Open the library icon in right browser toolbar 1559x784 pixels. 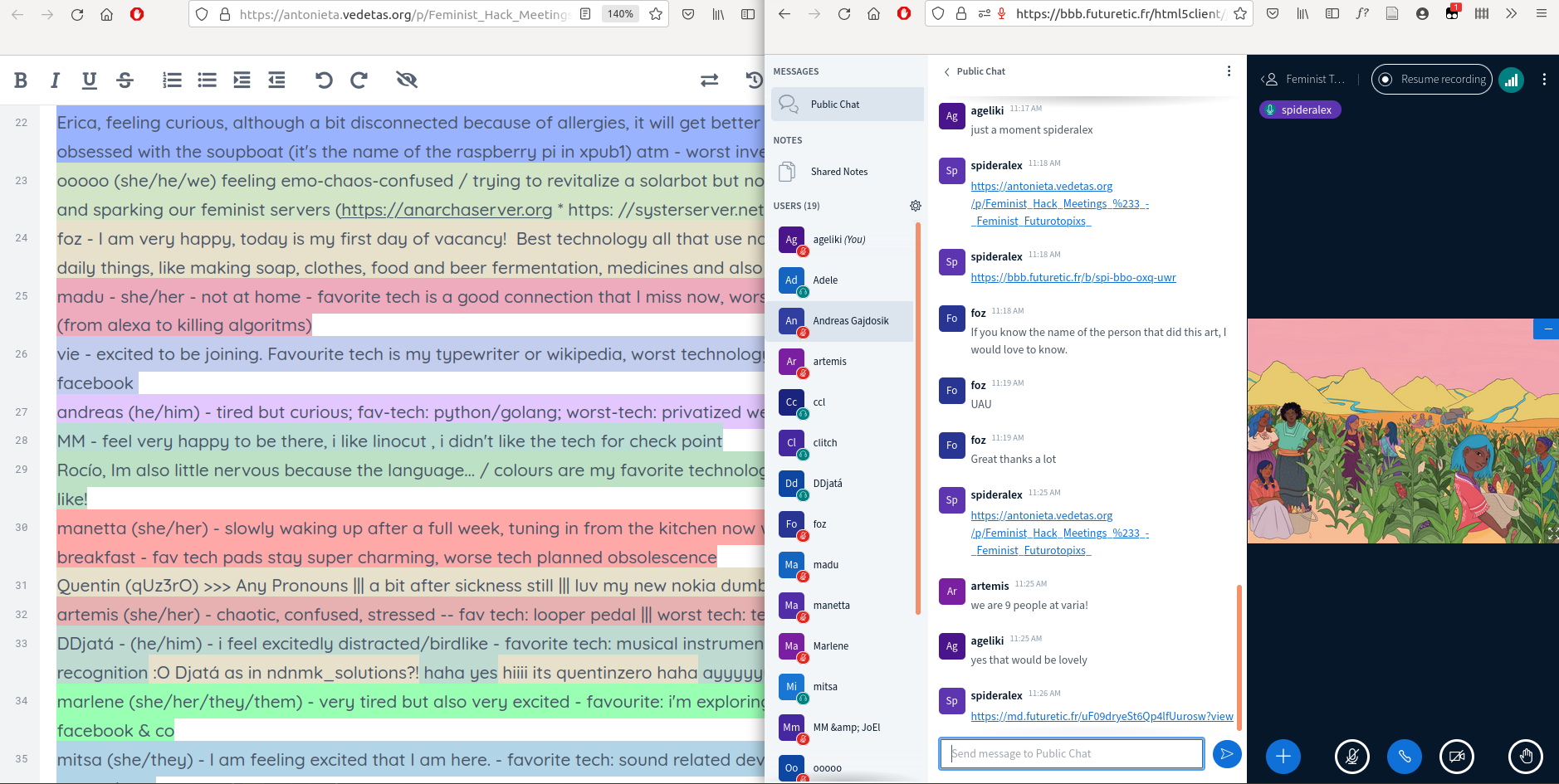[1302, 14]
